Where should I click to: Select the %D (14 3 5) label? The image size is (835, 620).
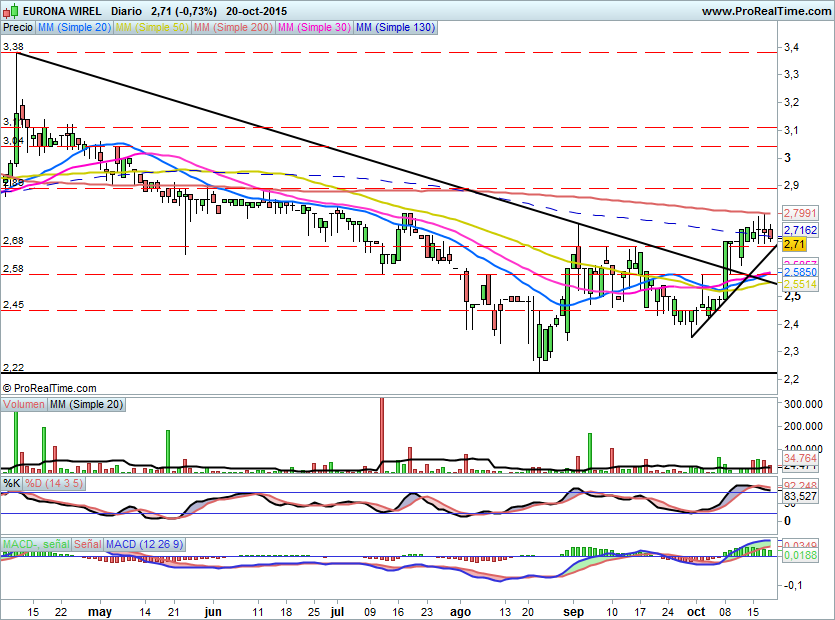pos(54,483)
